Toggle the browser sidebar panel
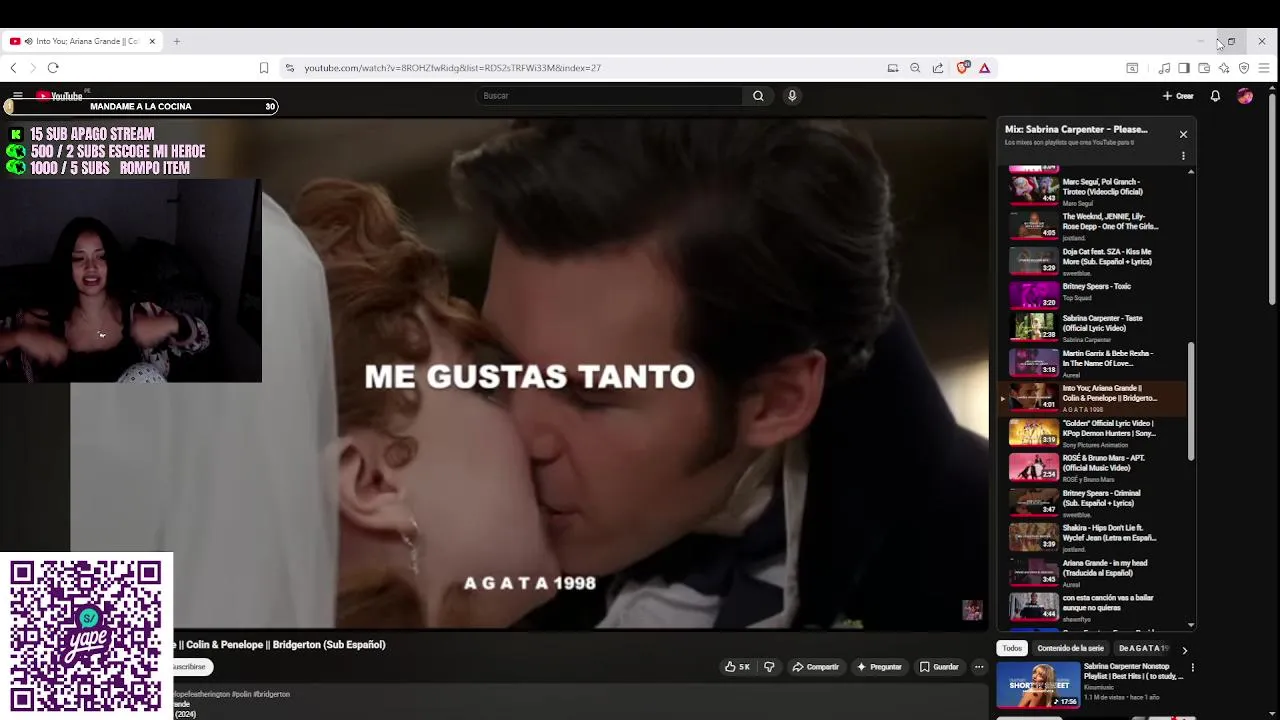 pos(1184,68)
